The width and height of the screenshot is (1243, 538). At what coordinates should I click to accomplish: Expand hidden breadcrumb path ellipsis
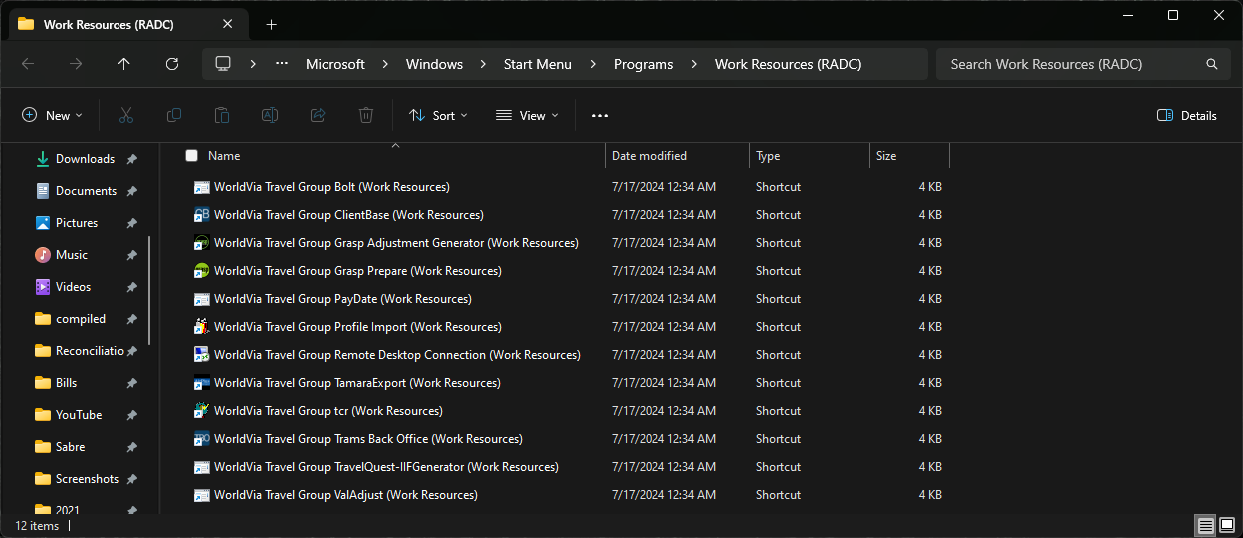click(x=283, y=64)
